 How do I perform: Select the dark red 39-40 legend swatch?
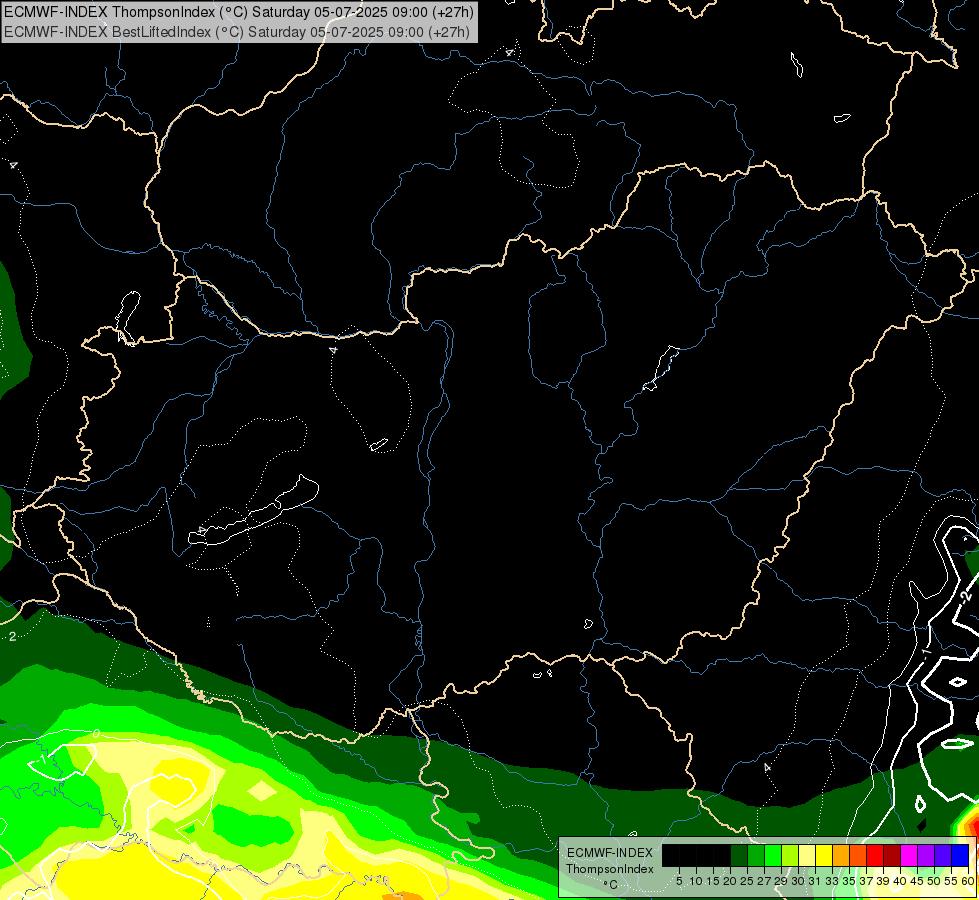point(892,855)
